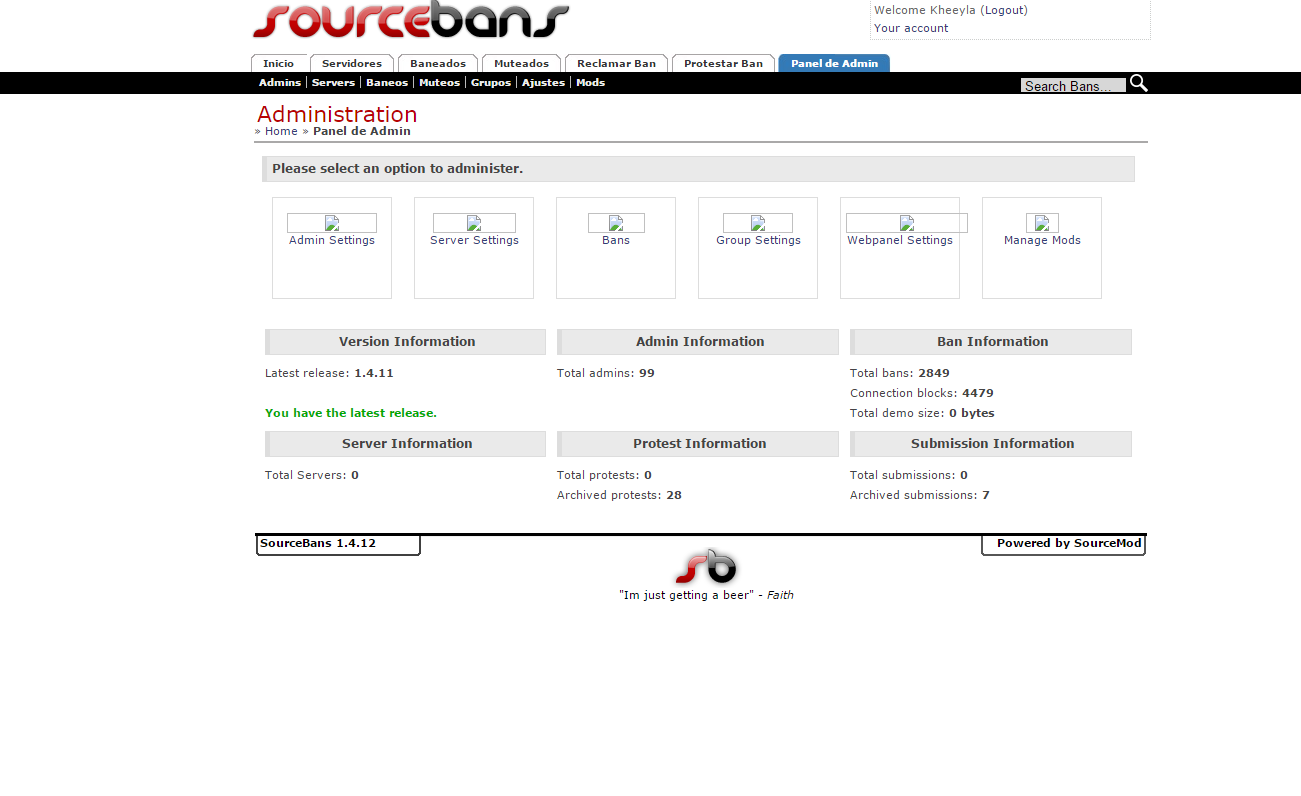Screen dimensions: 1301x796
Task: Click Connection blocks: 4479 text
Action: click(x=922, y=393)
